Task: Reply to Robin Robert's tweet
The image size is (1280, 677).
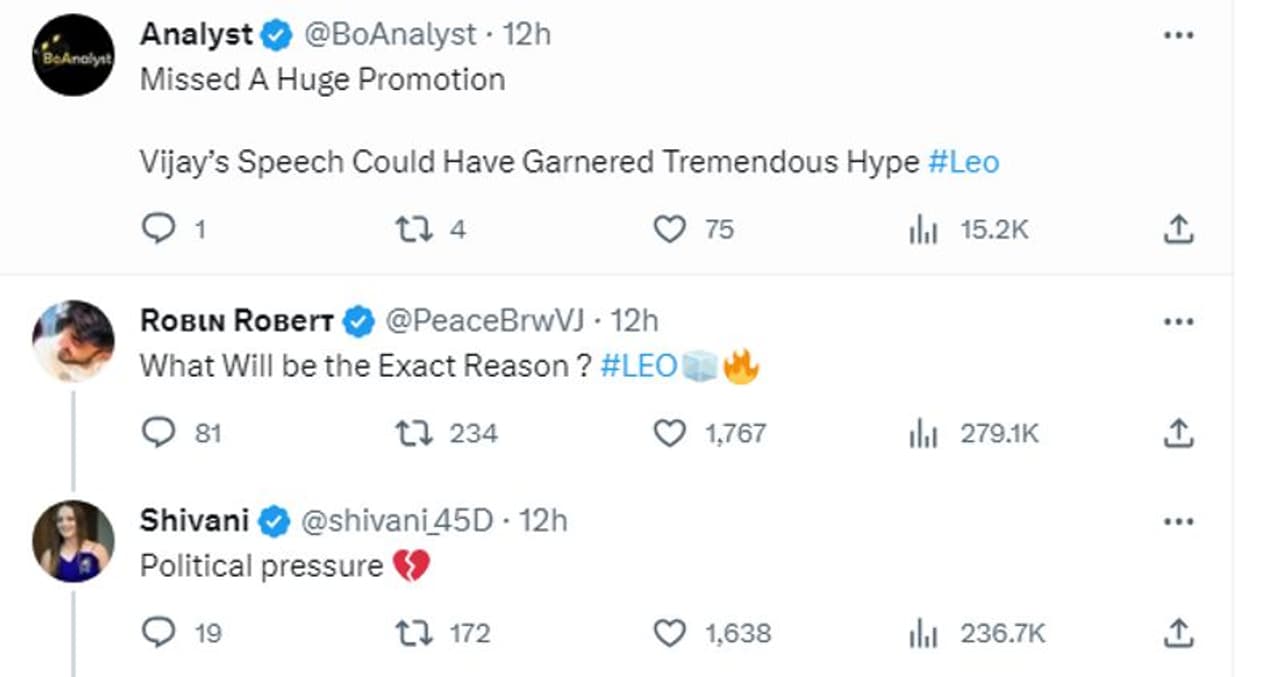Action: tap(159, 433)
